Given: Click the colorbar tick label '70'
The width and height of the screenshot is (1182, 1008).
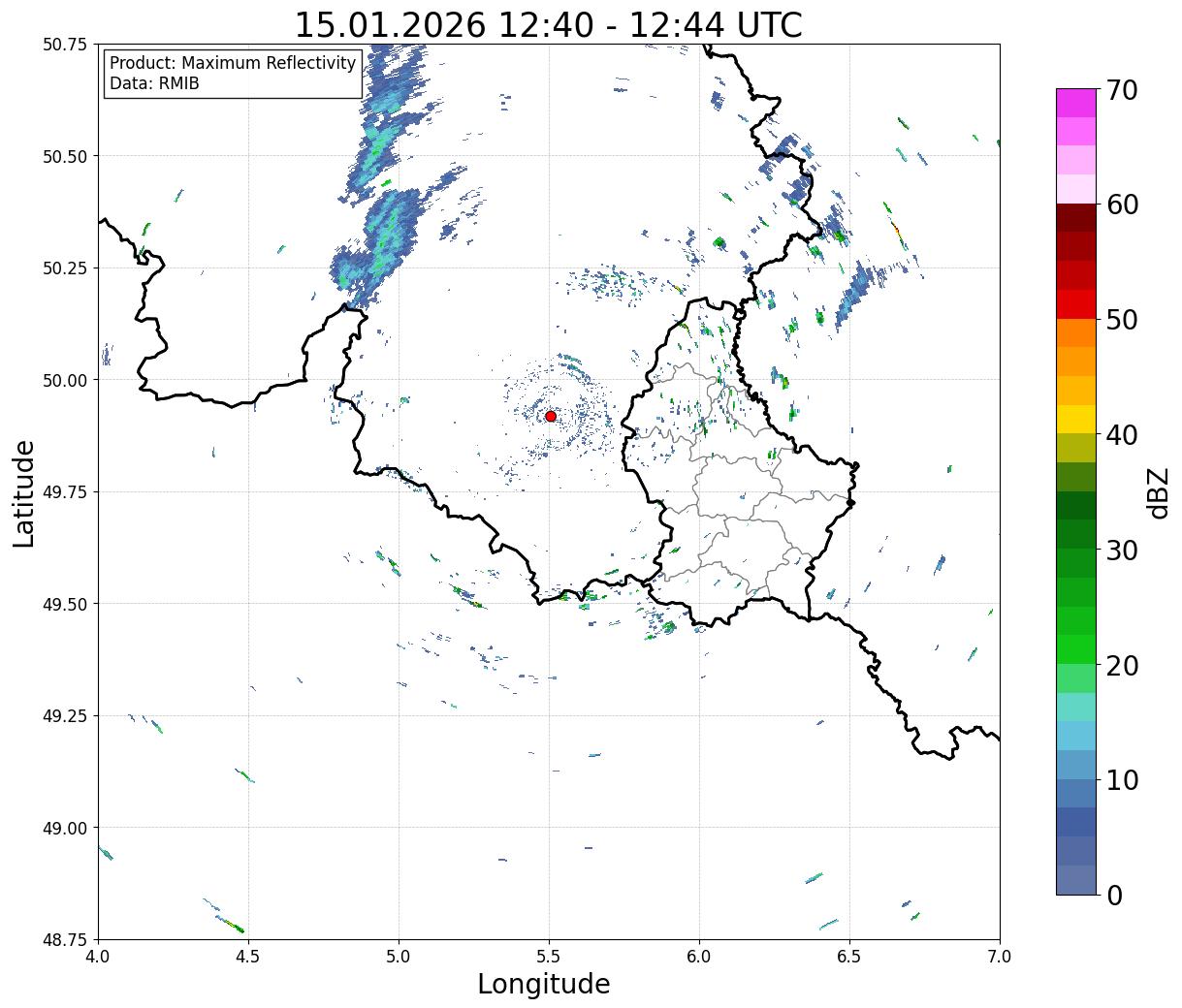Looking at the screenshot, I should (x=1121, y=90).
